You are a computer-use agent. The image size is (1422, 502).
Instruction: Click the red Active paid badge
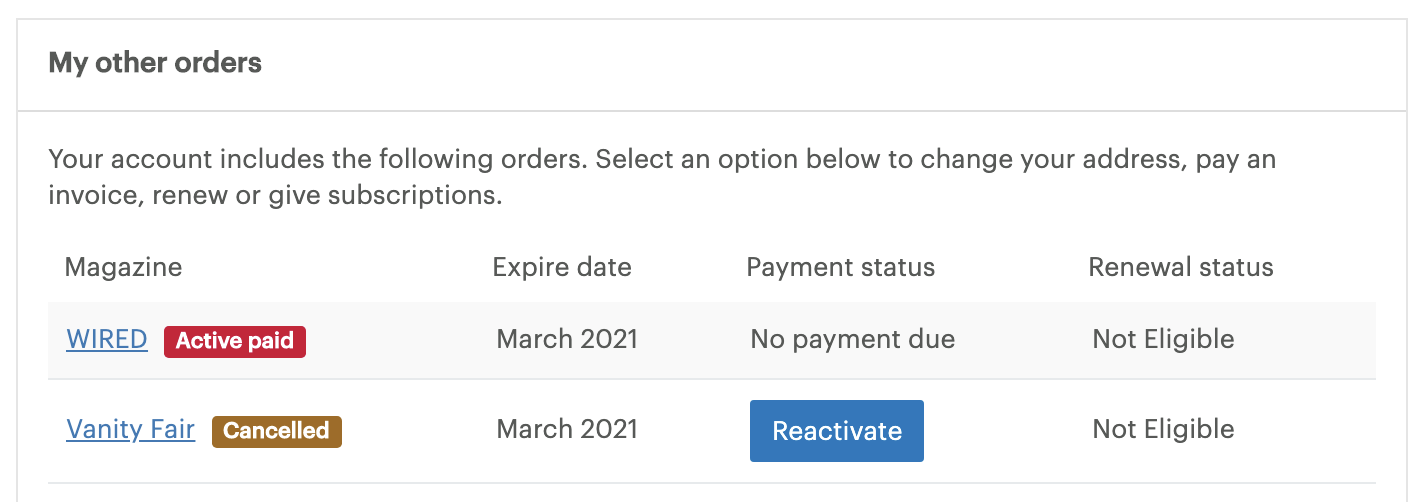235,341
